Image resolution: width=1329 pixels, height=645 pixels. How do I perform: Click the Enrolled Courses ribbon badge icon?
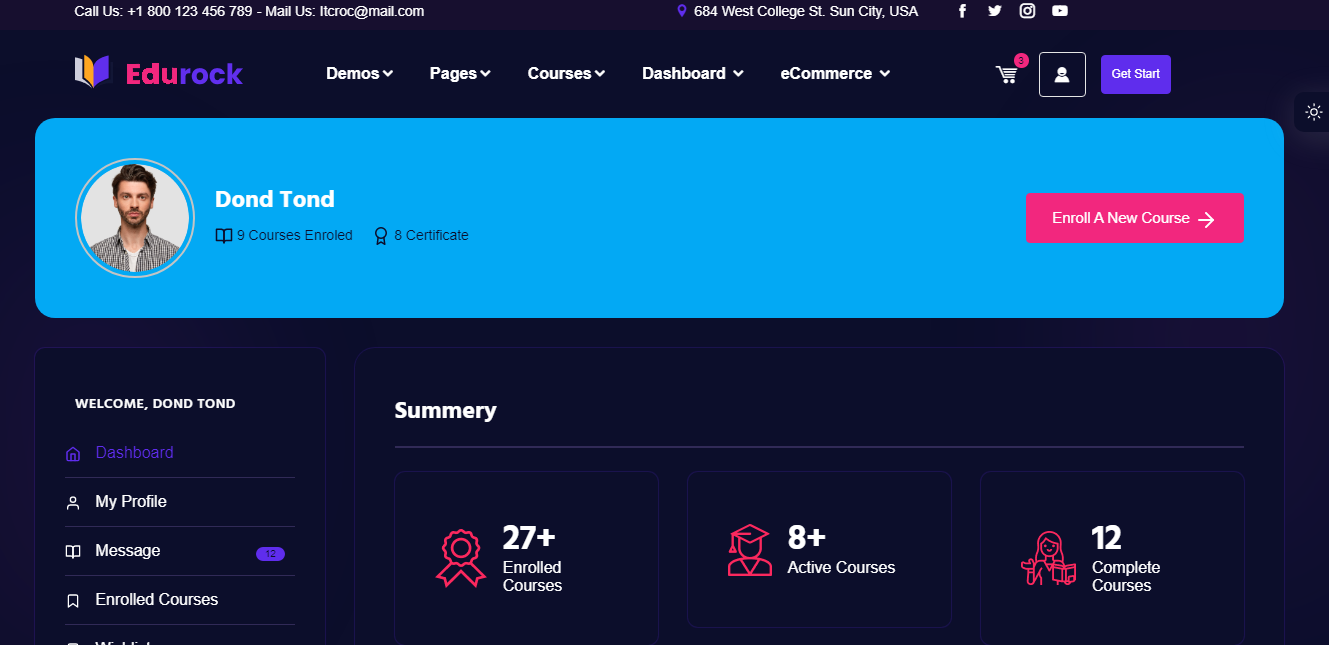[x=460, y=557]
